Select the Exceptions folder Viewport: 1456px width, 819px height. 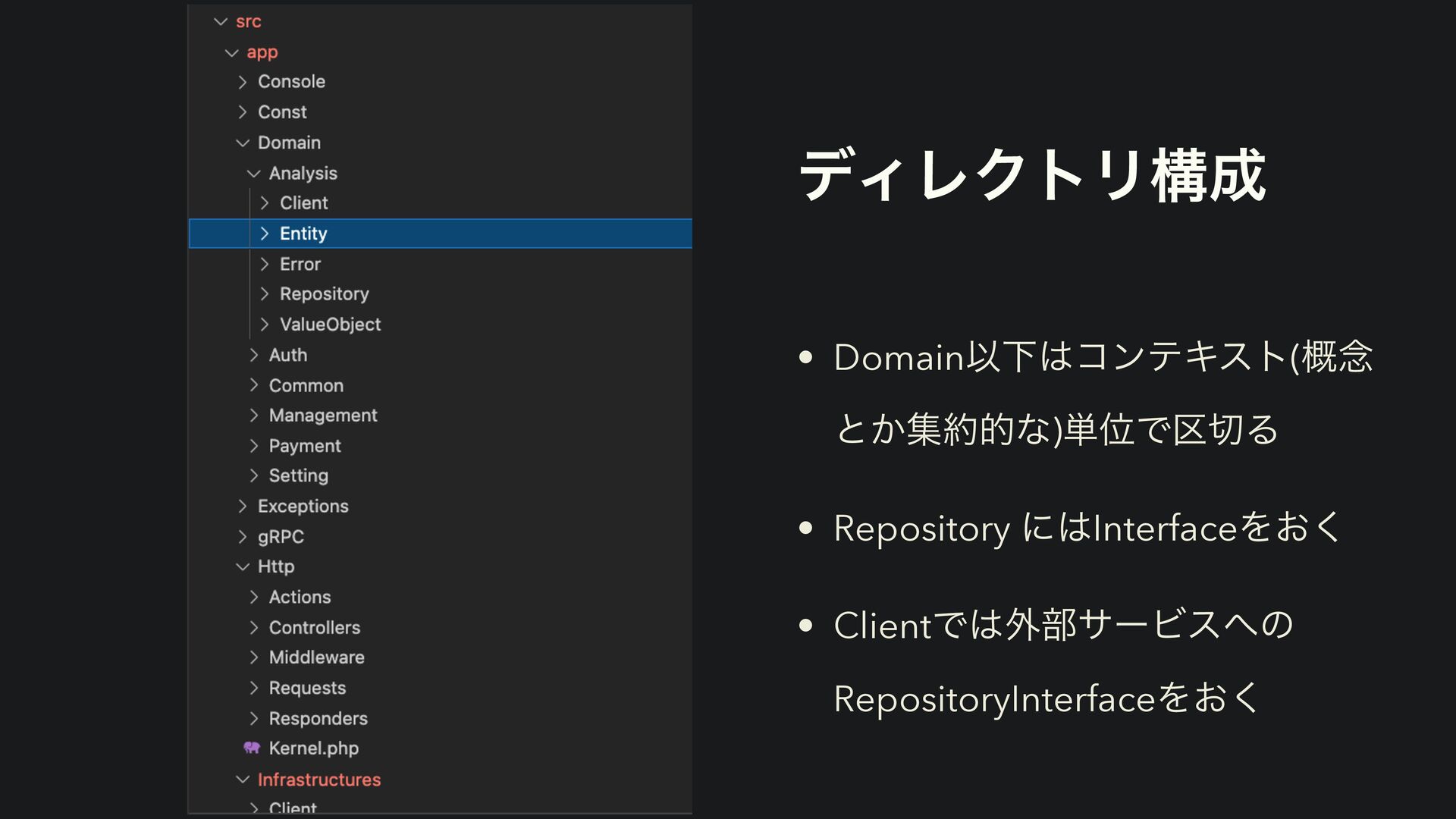303,506
